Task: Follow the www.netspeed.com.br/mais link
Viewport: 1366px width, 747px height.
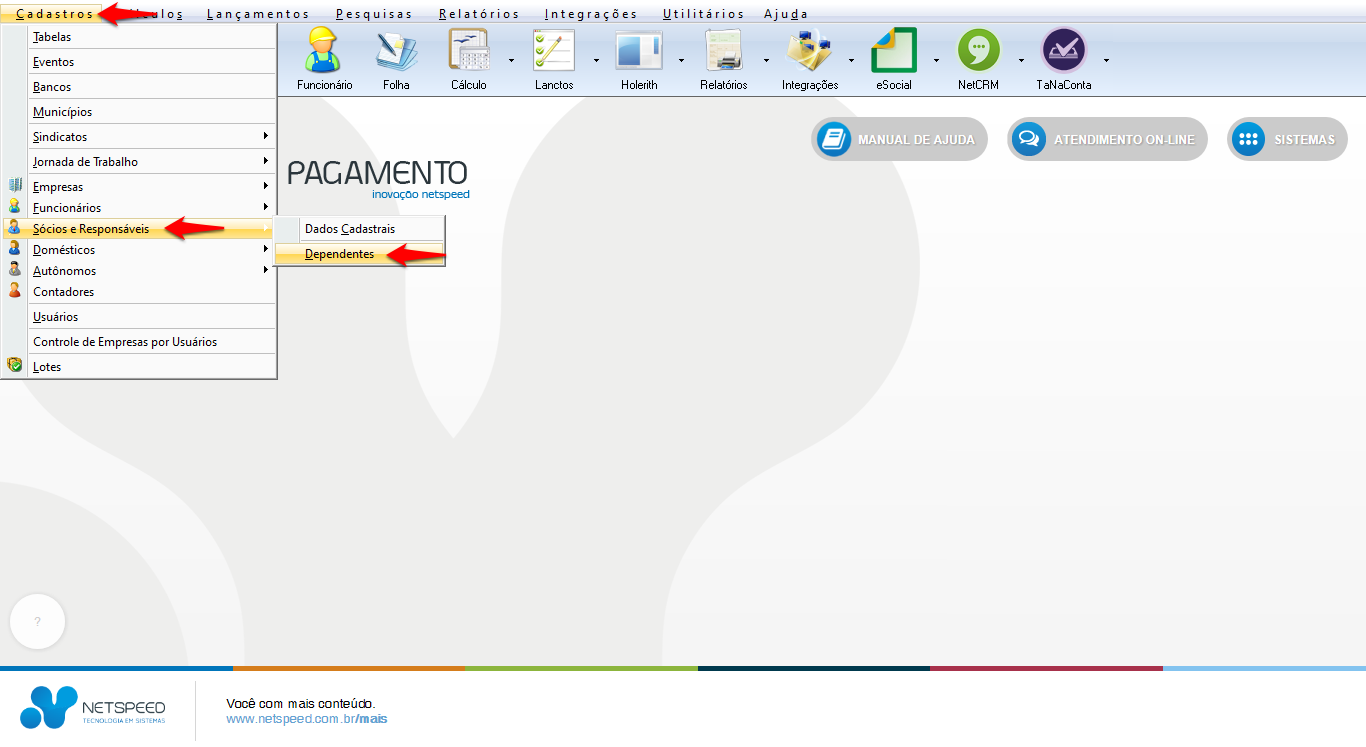Action: (306, 719)
